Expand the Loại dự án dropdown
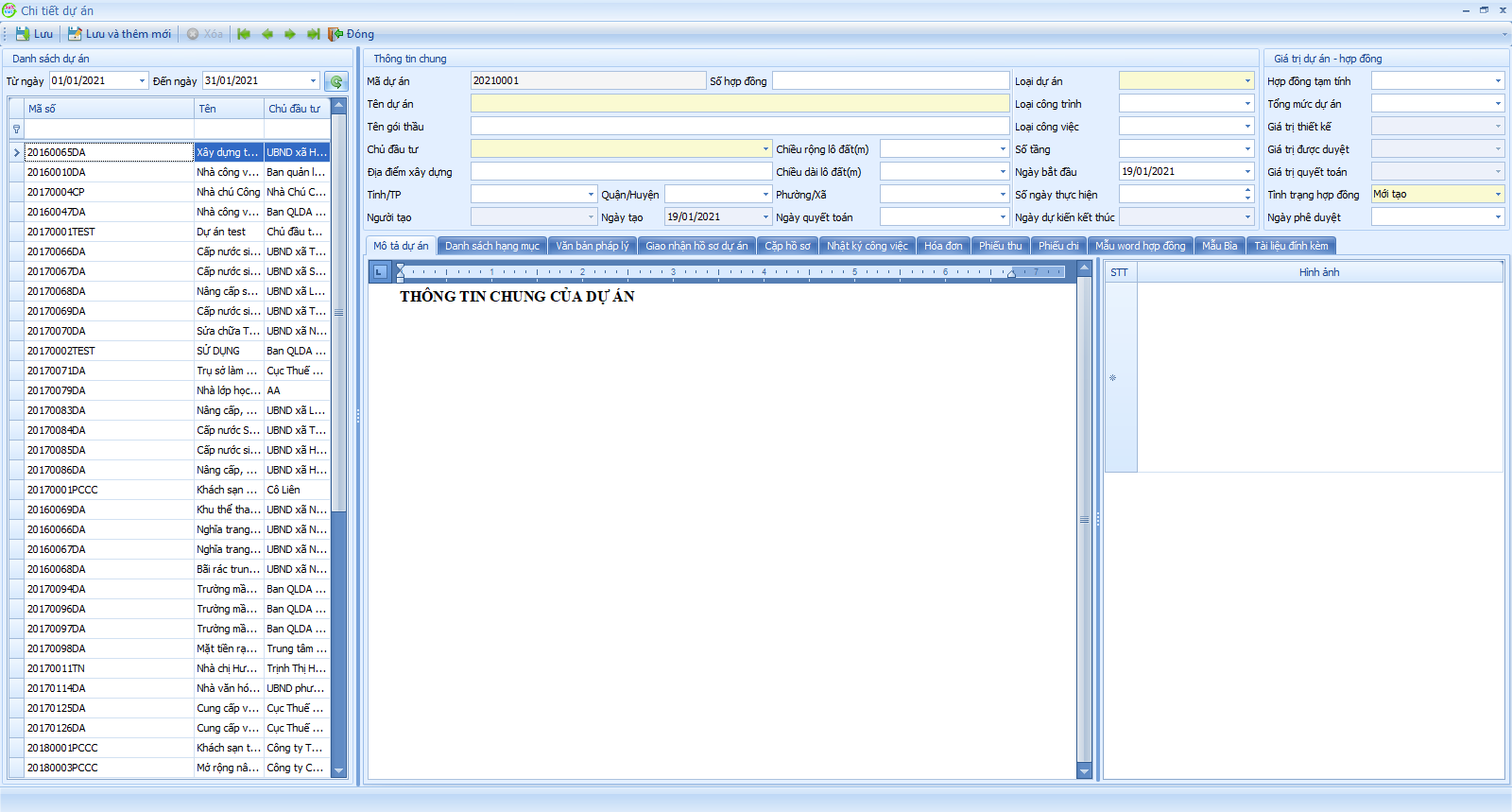Screen dimensions: 1512x812 coord(1247,81)
